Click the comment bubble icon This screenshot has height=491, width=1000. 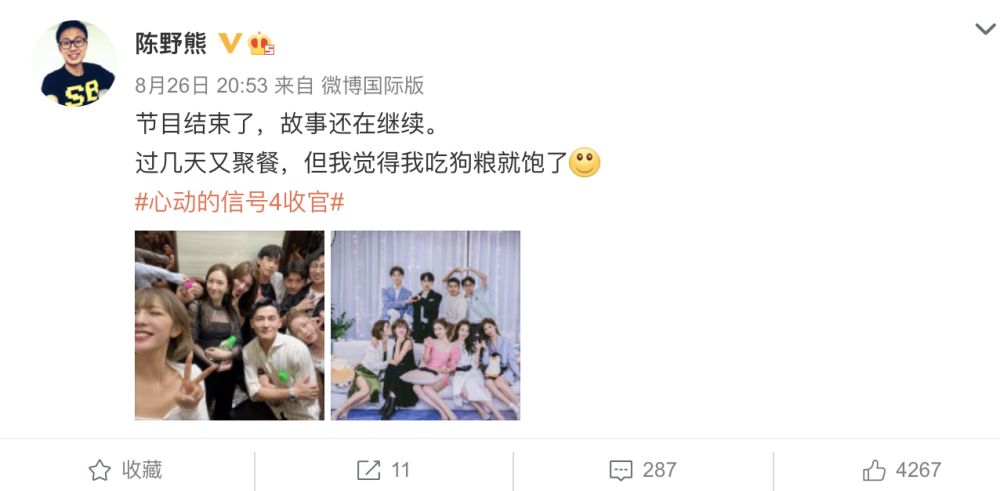coord(621,471)
